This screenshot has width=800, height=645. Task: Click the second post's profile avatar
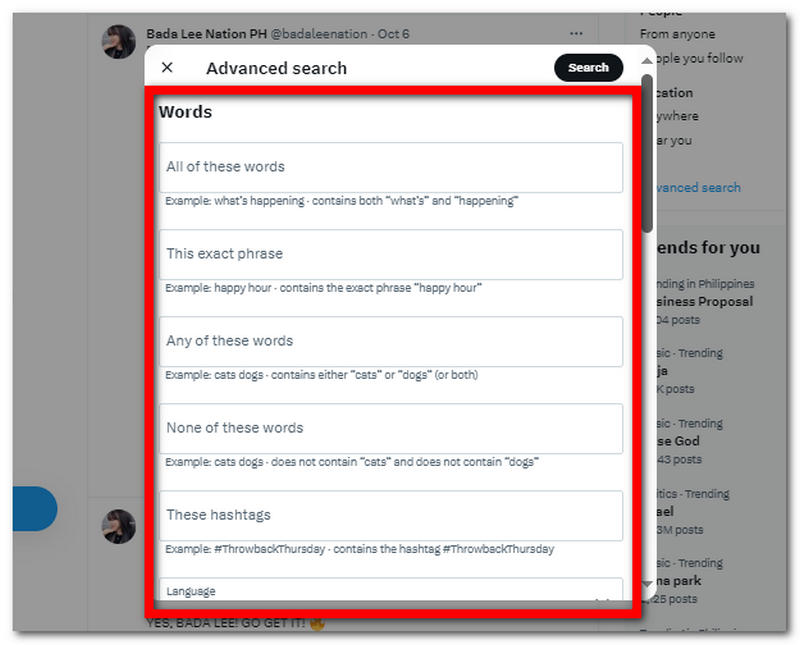click(x=119, y=526)
